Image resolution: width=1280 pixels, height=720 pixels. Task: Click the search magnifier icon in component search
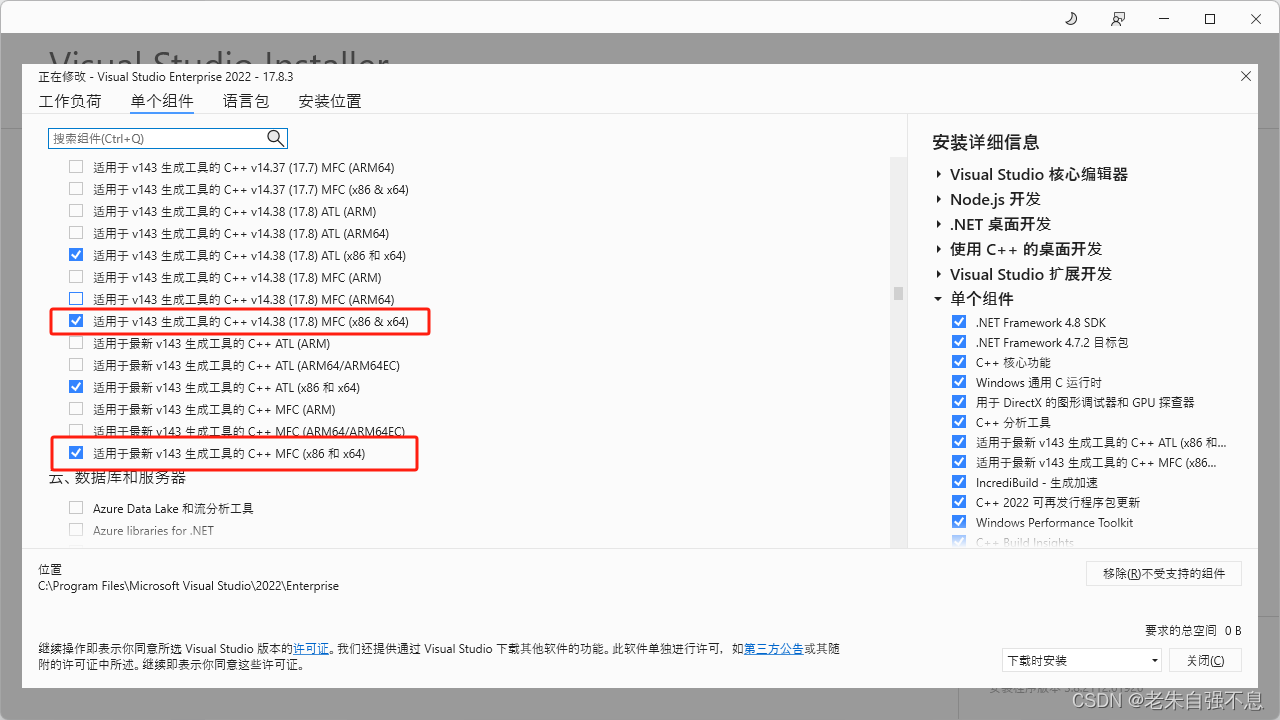tap(275, 138)
